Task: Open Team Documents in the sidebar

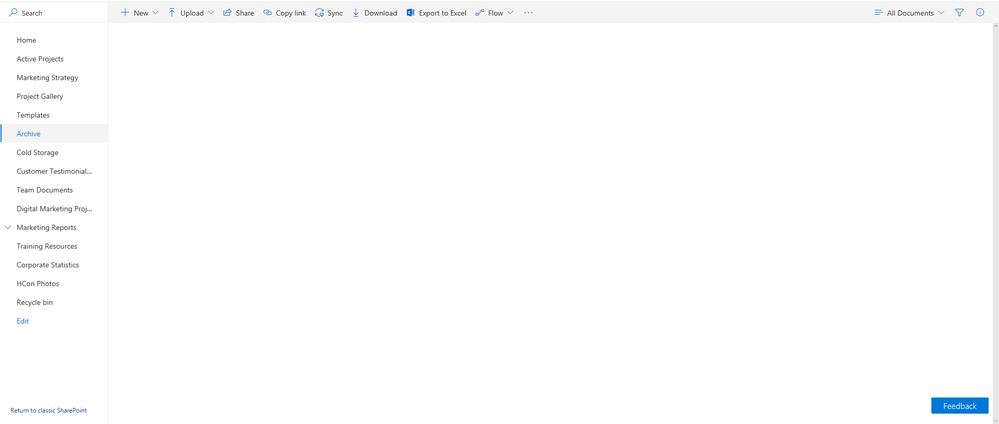Action: 45,190
